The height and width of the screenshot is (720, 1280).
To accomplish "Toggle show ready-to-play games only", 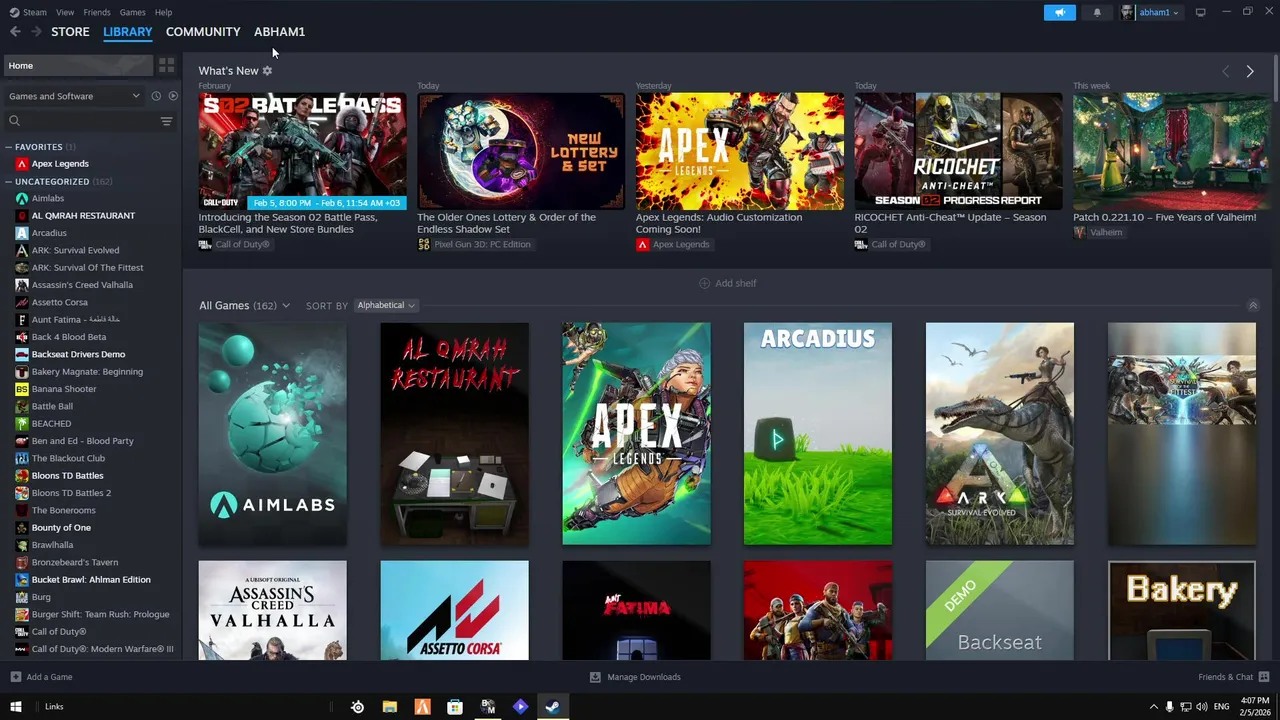I will coord(173,96).
